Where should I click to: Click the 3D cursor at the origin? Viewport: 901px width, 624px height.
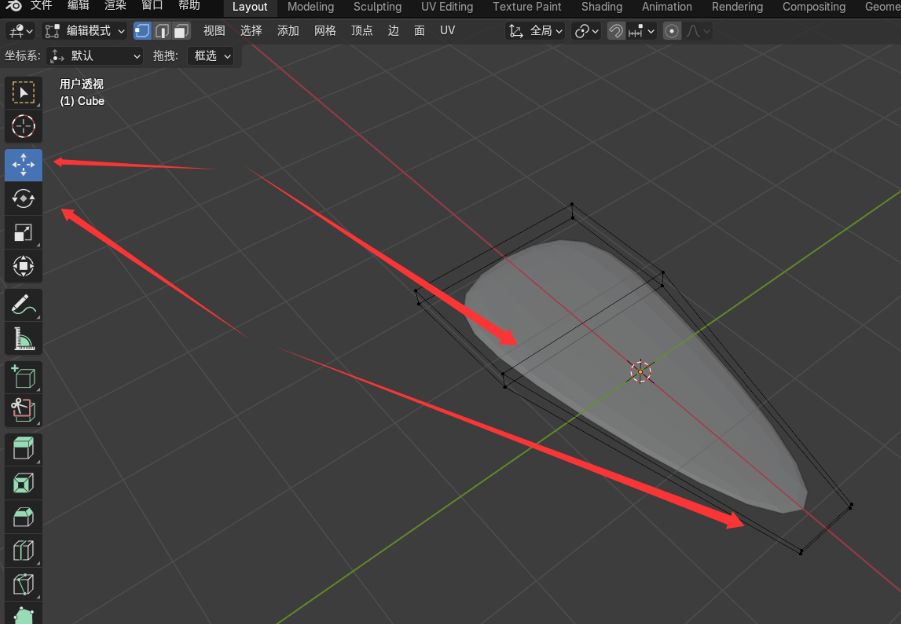(641, 372)
